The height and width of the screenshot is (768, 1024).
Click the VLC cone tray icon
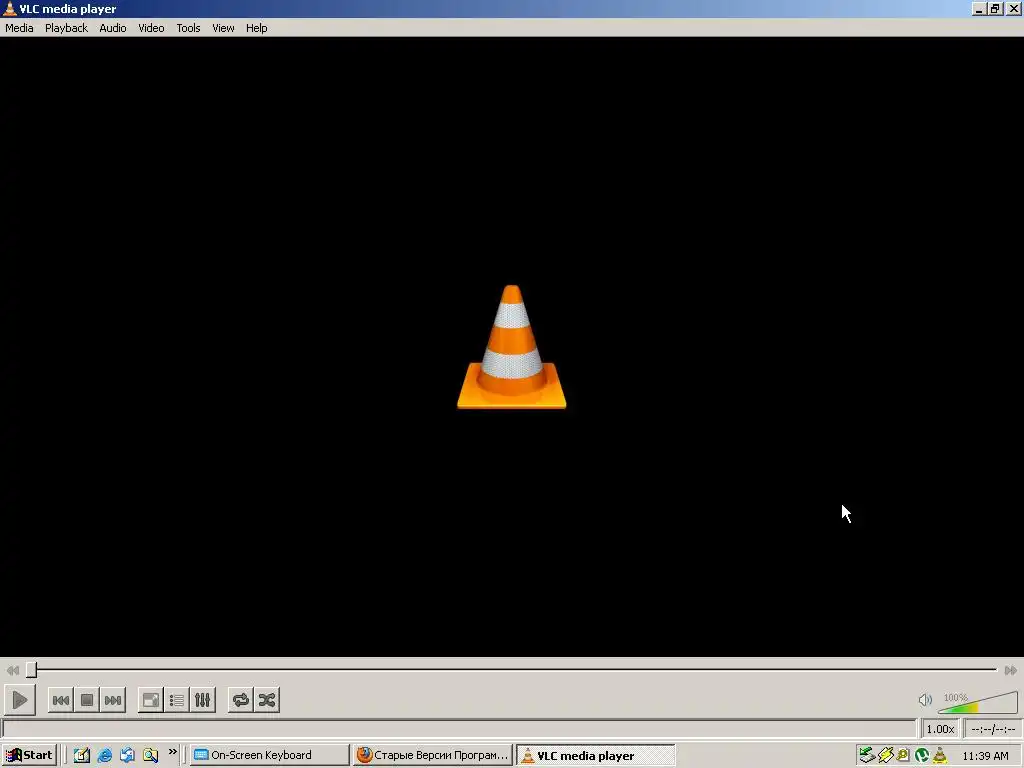point(940,756)
